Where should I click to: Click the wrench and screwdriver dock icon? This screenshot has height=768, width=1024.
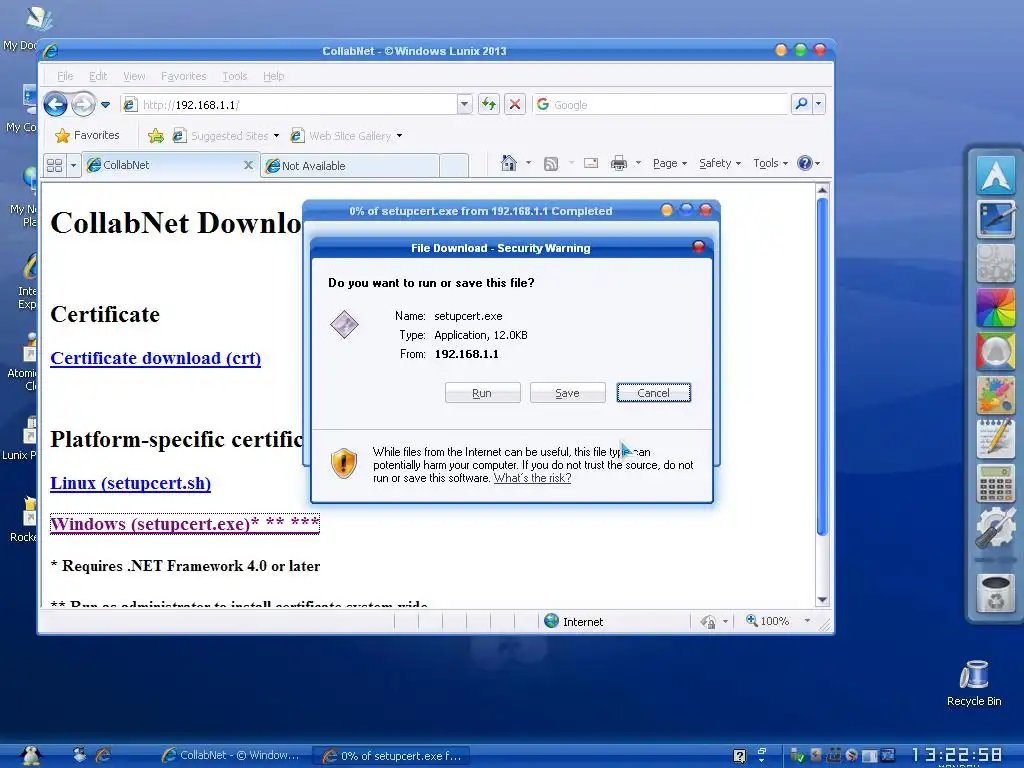pos(995,527)
